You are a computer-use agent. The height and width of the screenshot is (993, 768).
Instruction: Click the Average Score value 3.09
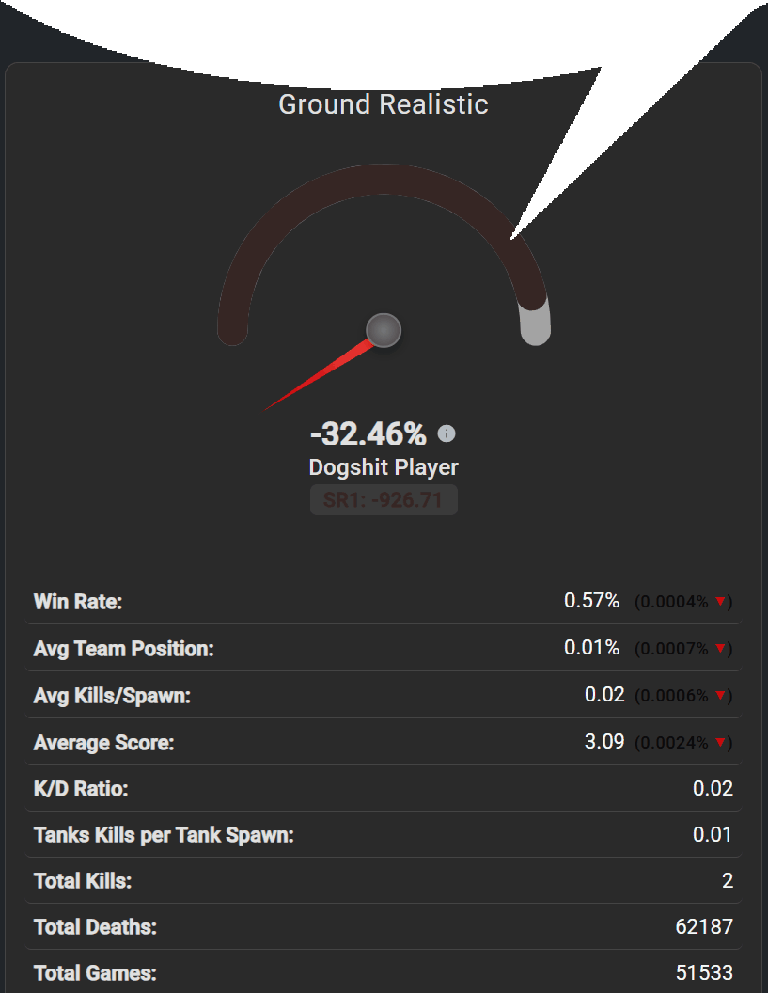[604, 743]
